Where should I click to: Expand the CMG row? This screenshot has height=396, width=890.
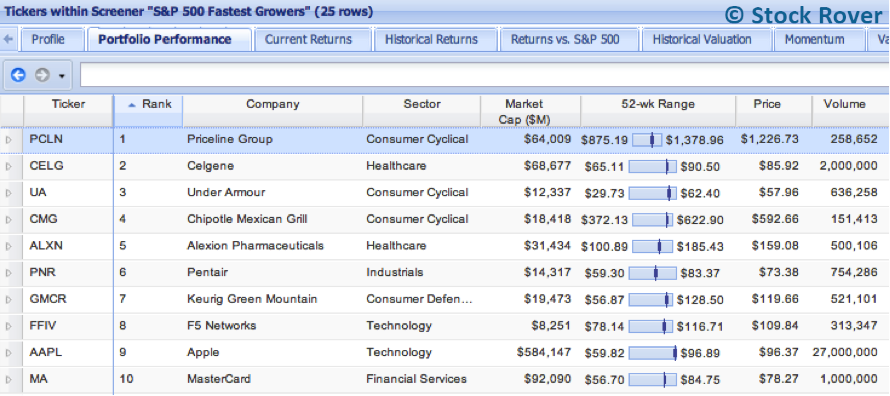click(9, 220)
